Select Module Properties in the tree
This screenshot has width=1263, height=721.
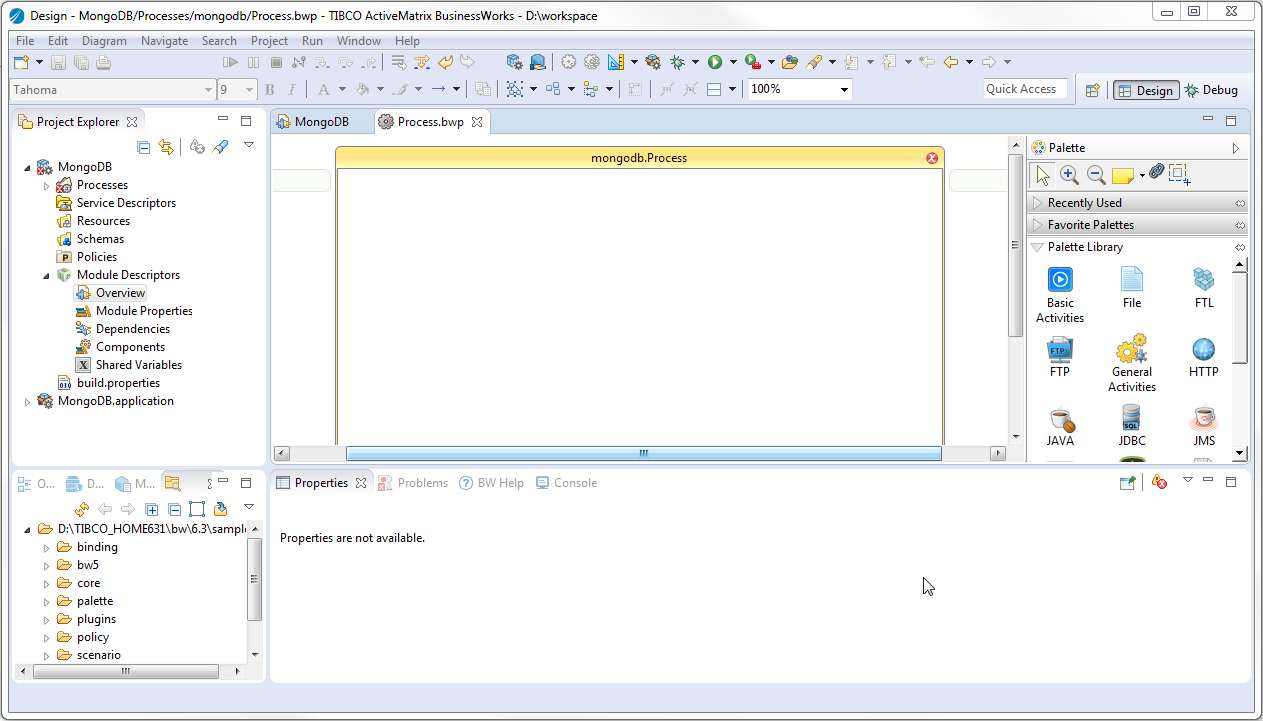144,311
